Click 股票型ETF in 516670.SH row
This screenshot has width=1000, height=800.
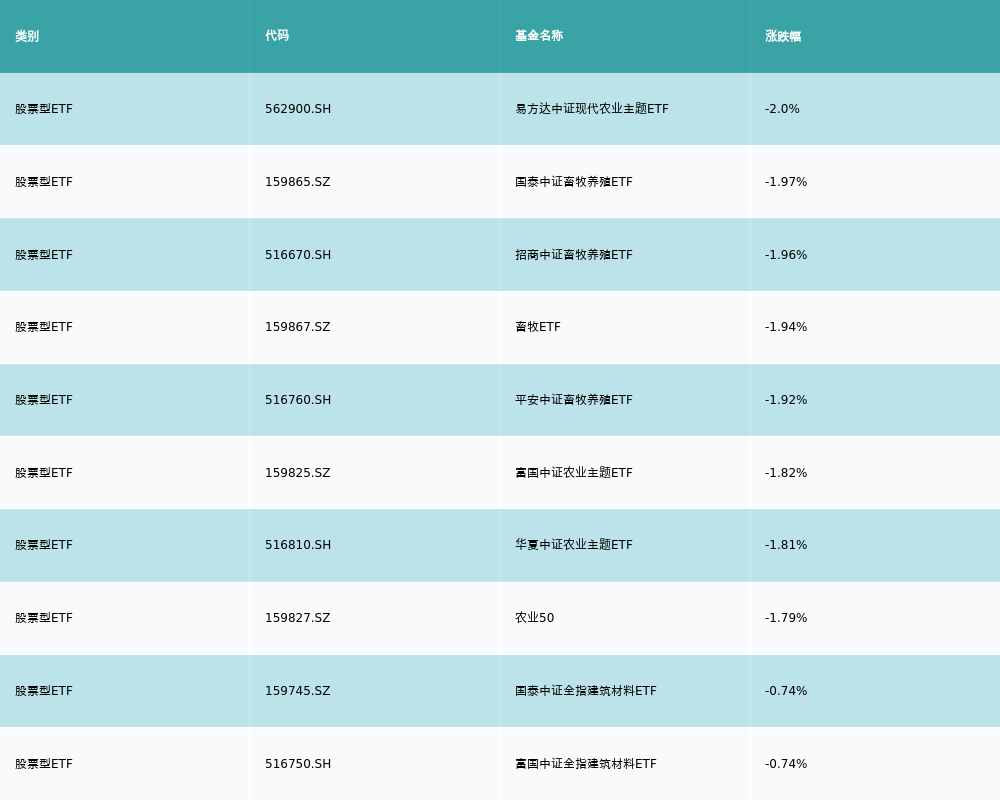[44, 255]
